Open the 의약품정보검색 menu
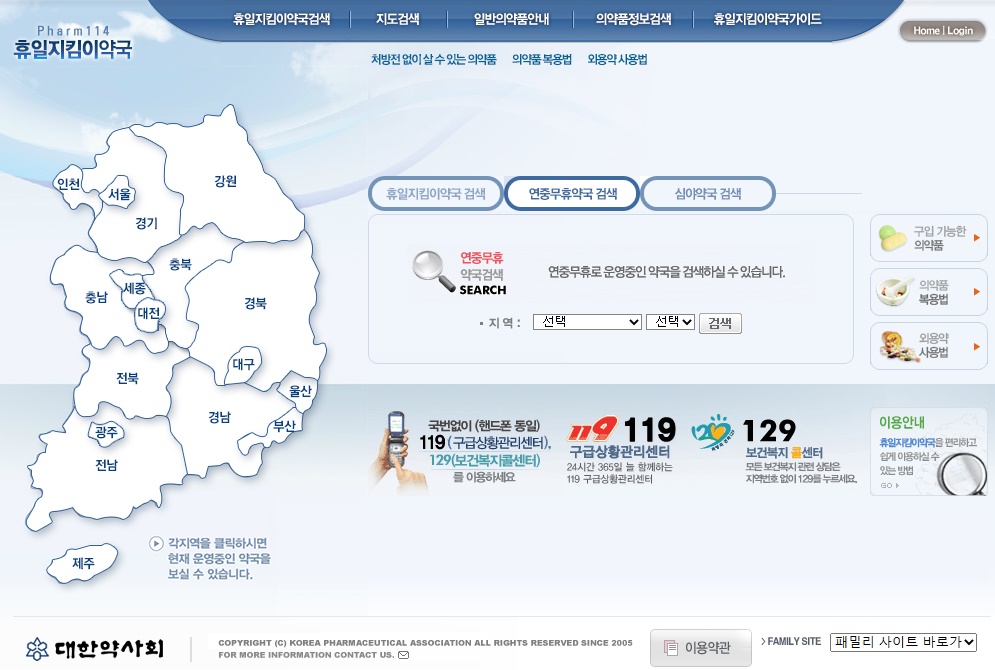Screen dimensions: 995x670 point(633,19)
